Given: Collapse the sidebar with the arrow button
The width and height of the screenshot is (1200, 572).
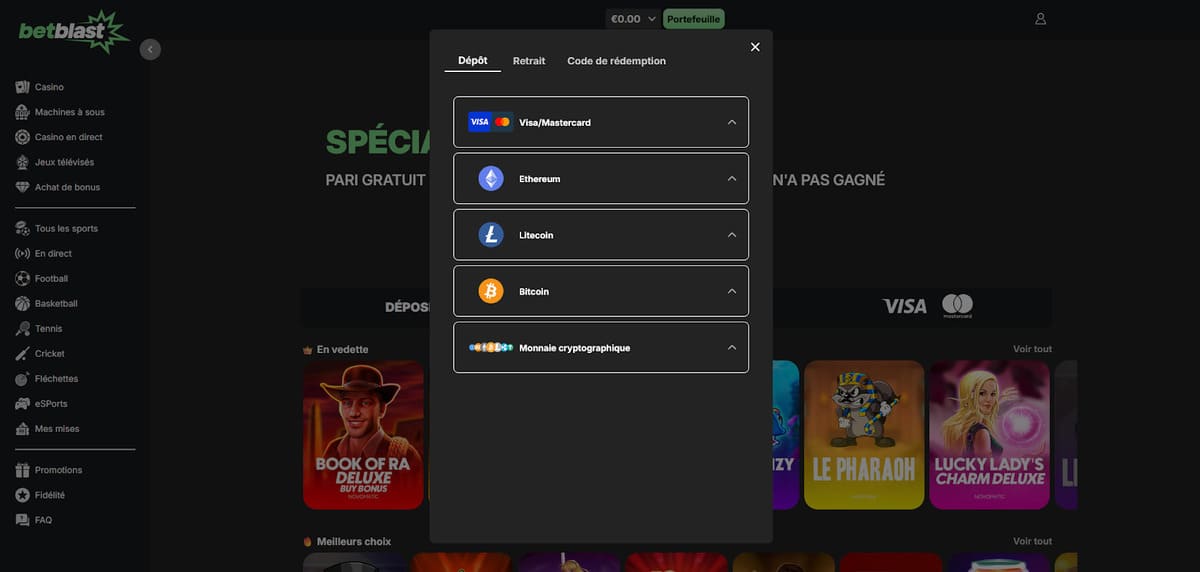Looking at the screenshot, I should pos(150,49).
